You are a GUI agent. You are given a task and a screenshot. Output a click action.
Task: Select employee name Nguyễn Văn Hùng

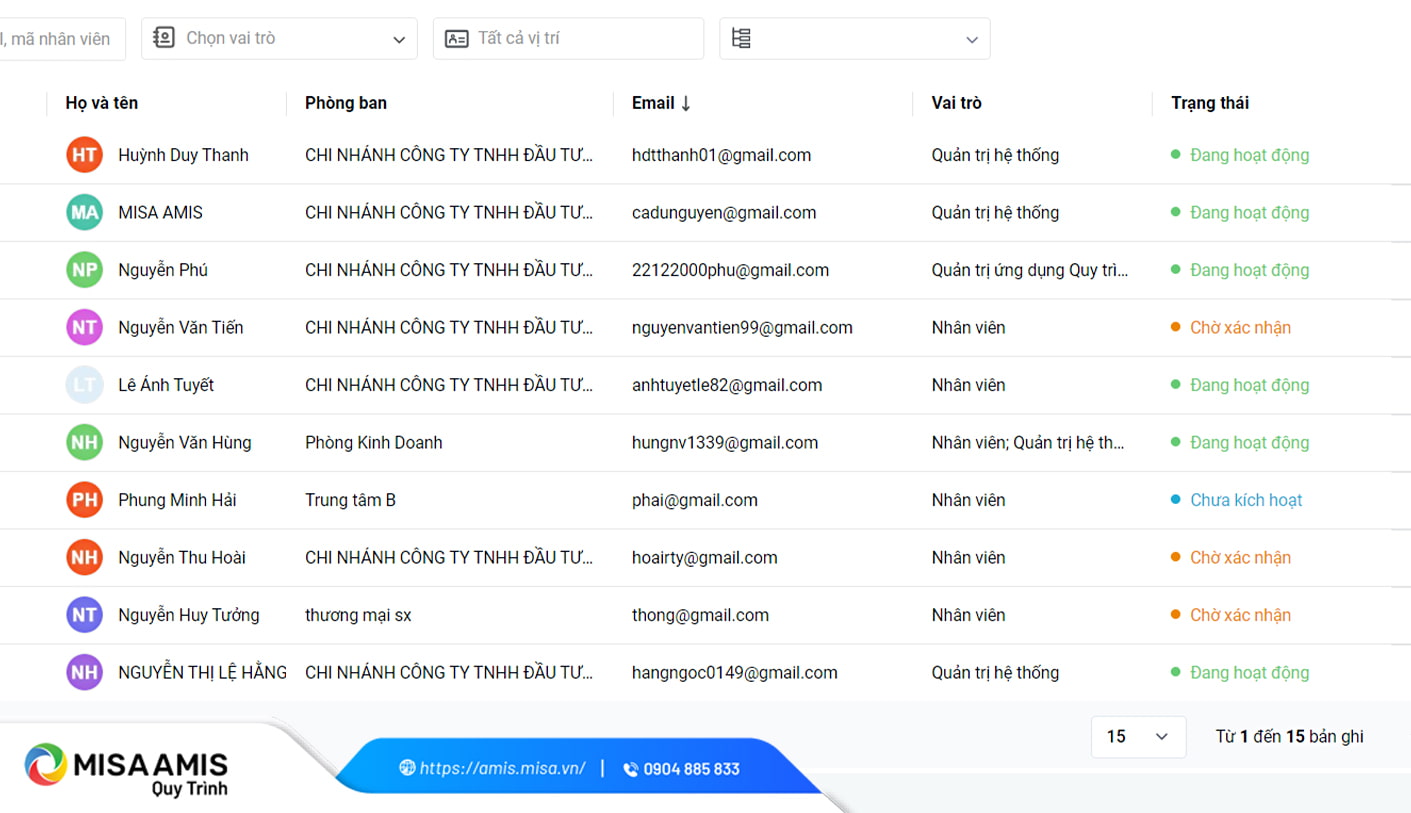tap(185, 442)
